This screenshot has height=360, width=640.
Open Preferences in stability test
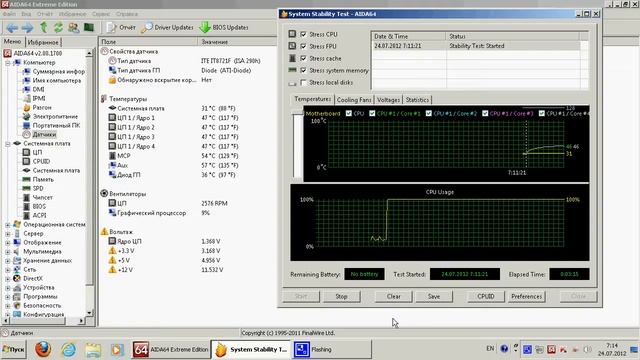click(527, 296)
